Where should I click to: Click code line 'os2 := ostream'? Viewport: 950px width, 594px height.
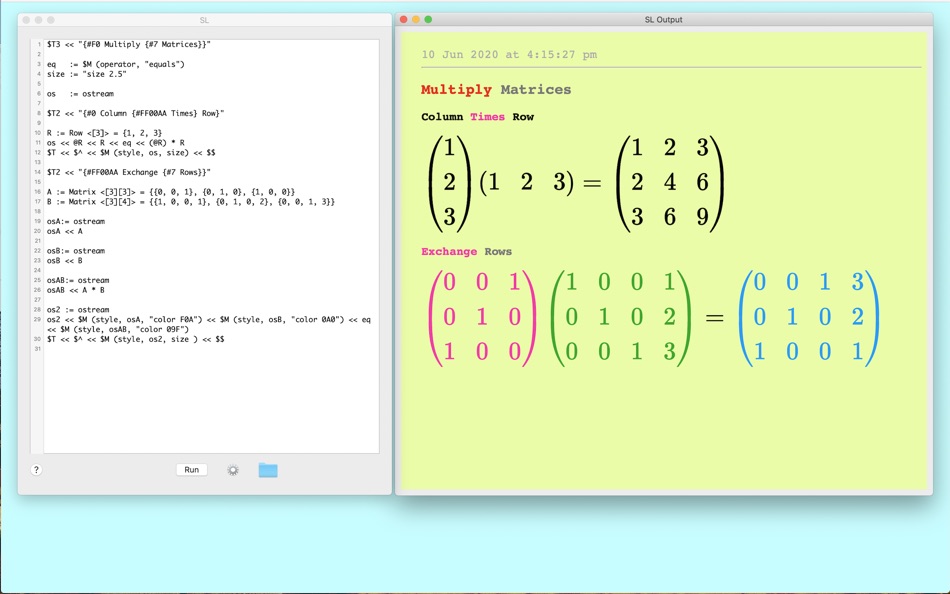point(78,310)
